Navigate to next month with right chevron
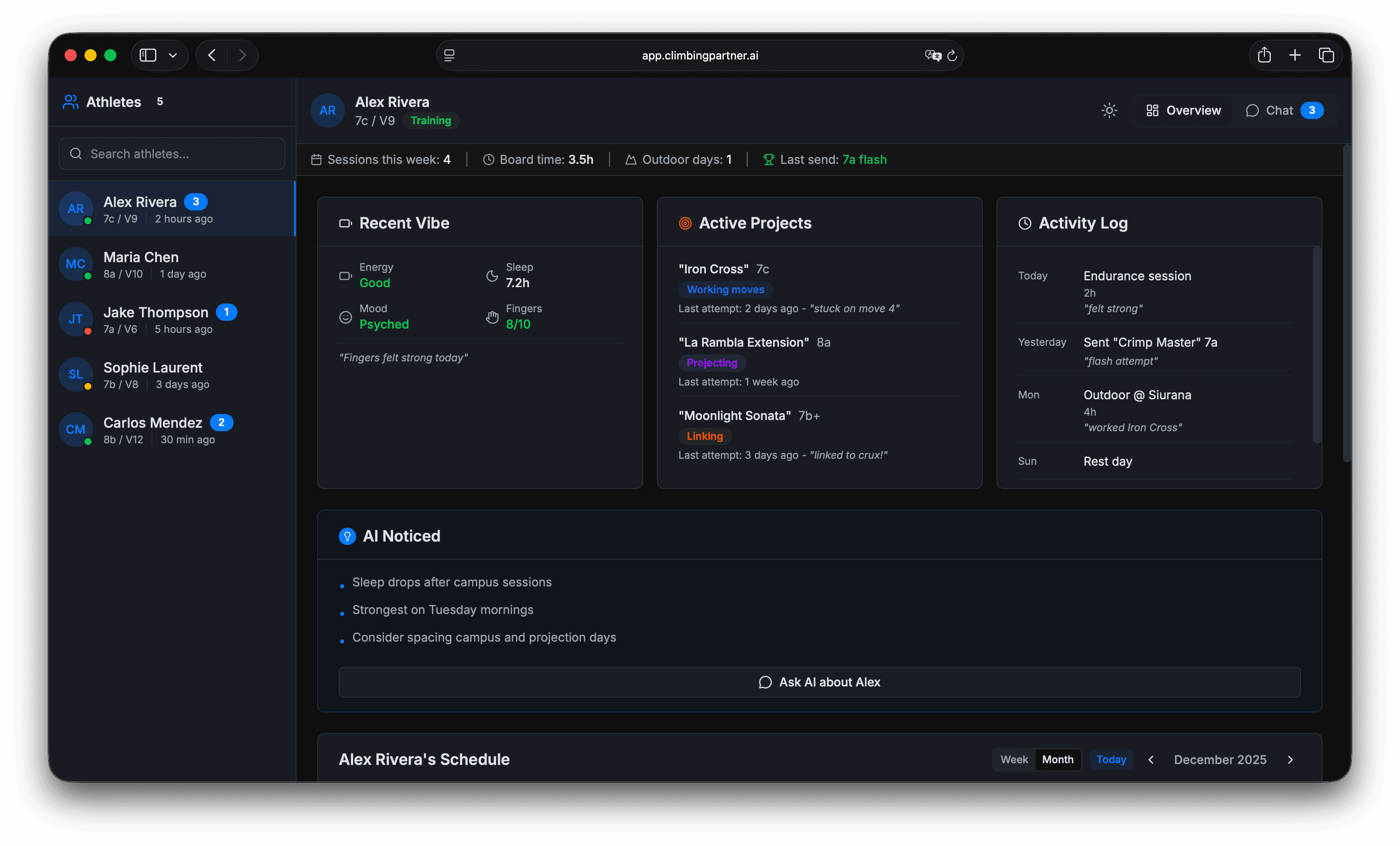This screenshot has width=1400, height=846. [x=1291, y=759]
